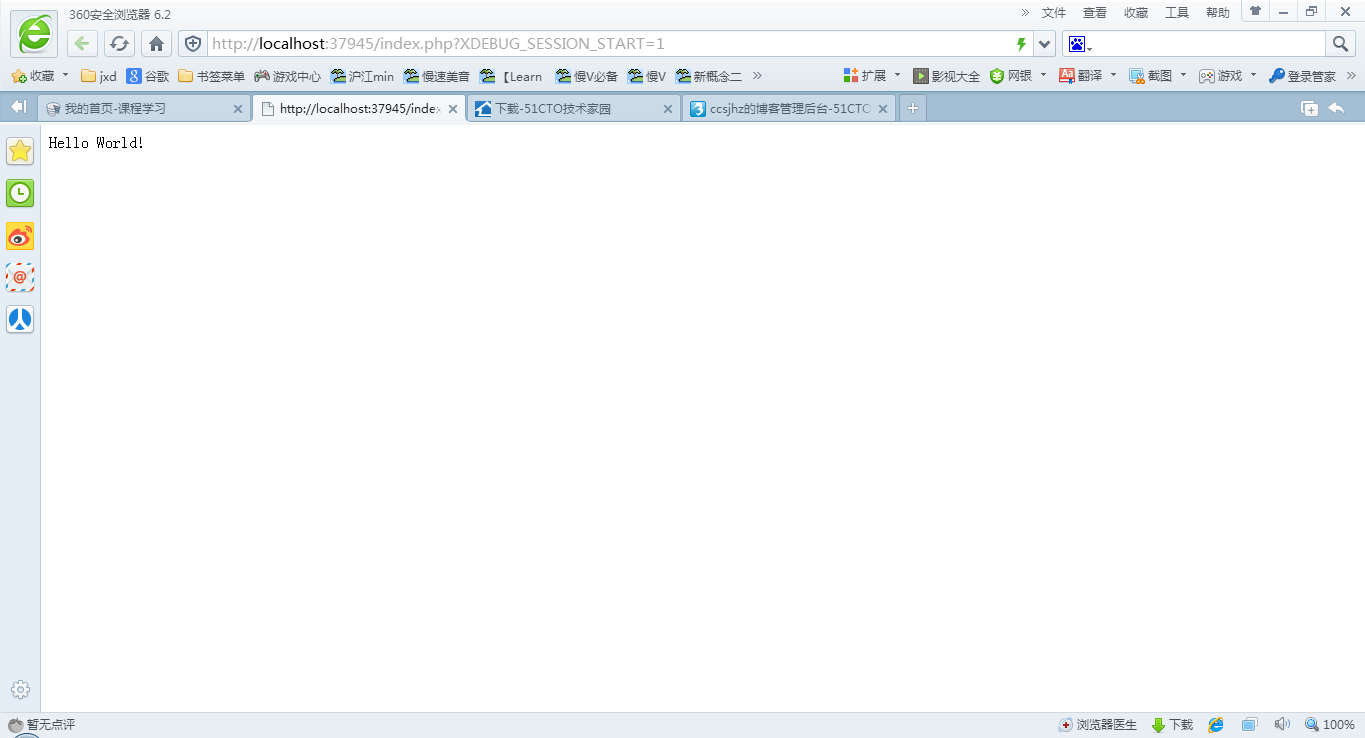The width and height of the screenshot is (1365, 738).
Task: Open the 翻译 translate dropdown
Action: pos(1086,75)
